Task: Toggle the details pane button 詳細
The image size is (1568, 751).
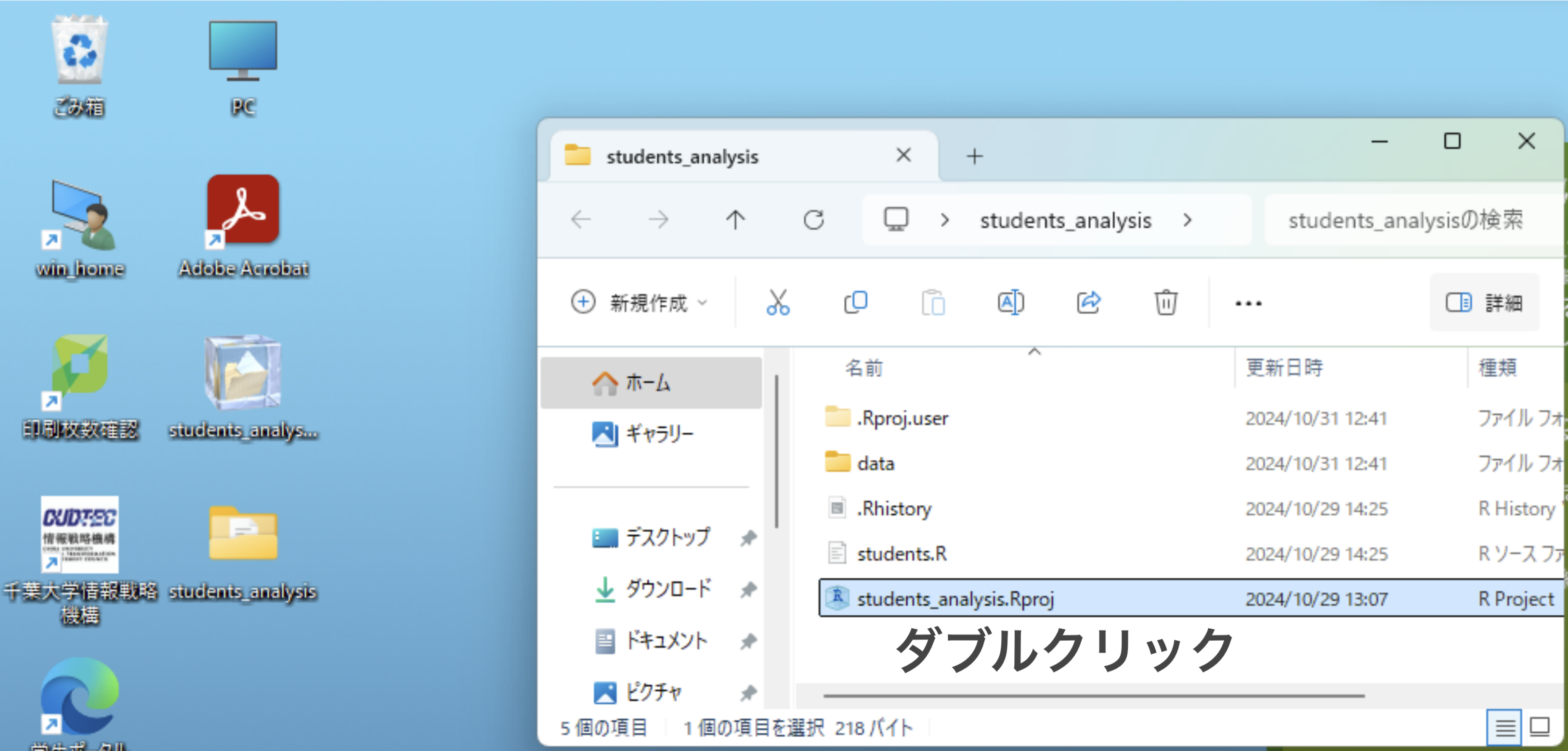Action: point(1484,302)
